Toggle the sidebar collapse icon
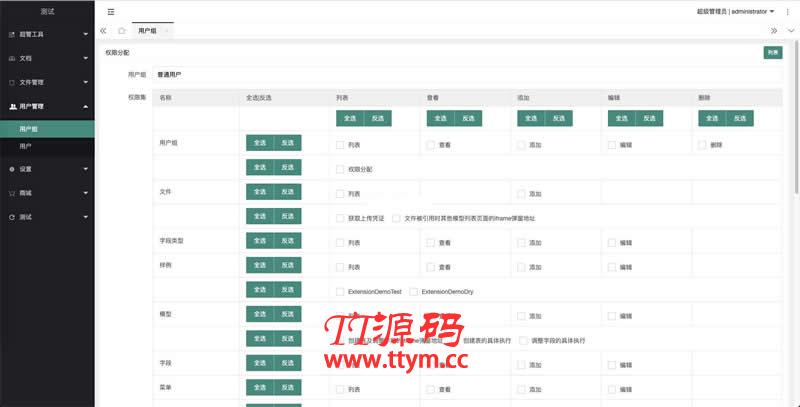 (111, 12)
